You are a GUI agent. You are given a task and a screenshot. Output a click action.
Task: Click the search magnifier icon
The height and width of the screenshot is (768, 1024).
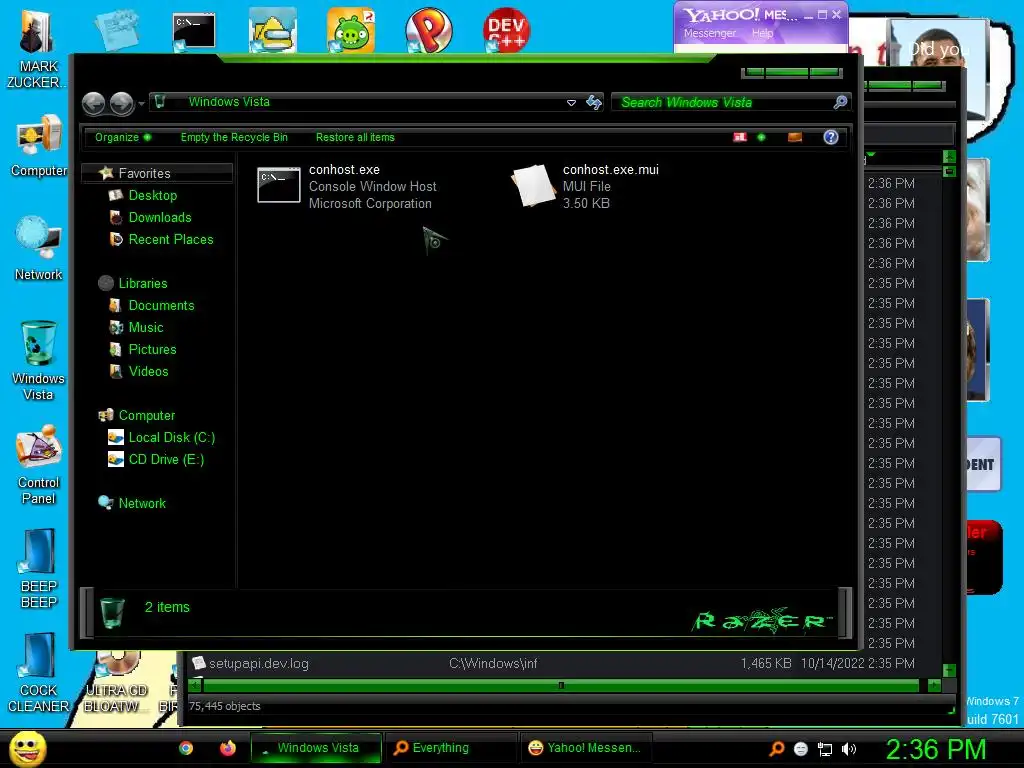(x=840, y=102)
